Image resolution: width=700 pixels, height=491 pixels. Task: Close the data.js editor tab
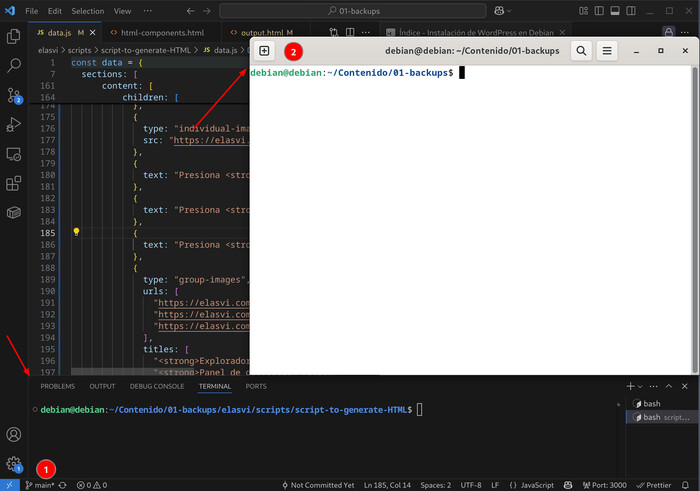(92, 33)
